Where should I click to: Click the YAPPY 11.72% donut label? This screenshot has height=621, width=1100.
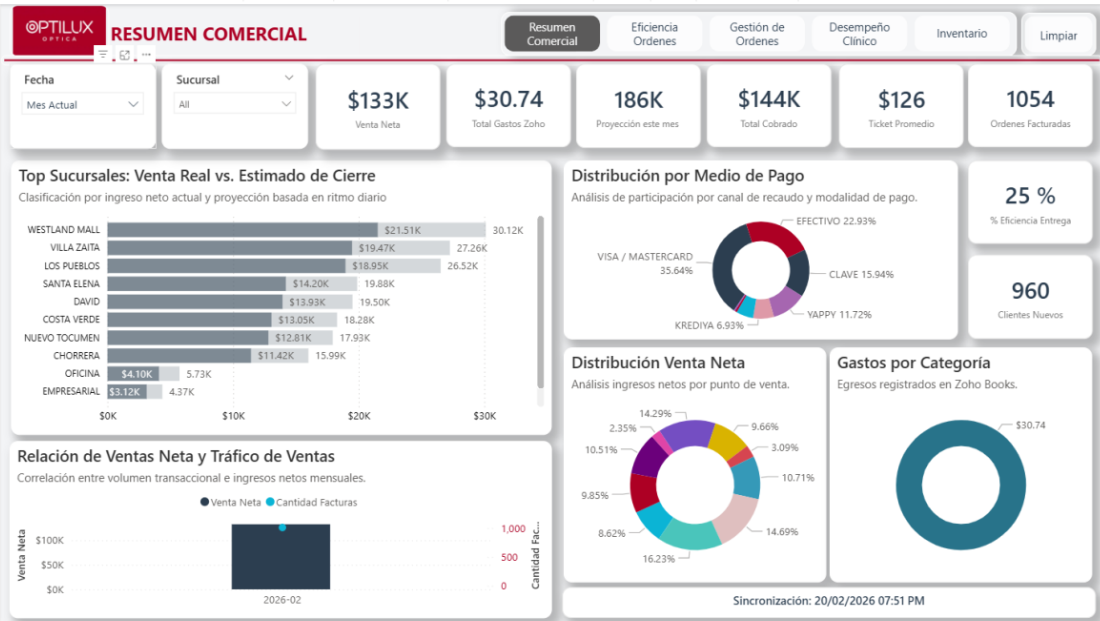tap(839, 314)
